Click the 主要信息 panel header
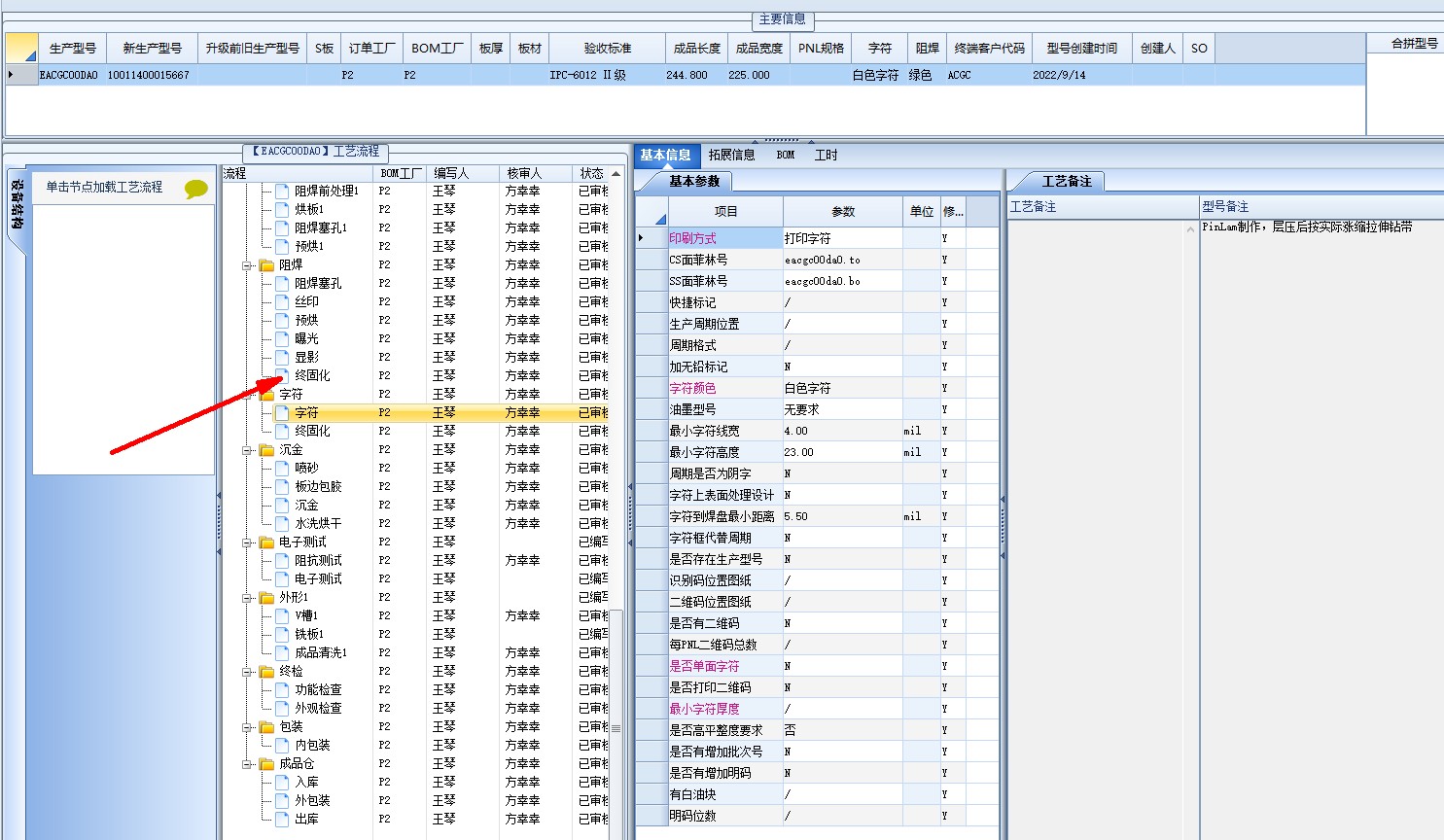This screenshot has height=840, width=1444. pyautogui.click(x=782, y=18)
